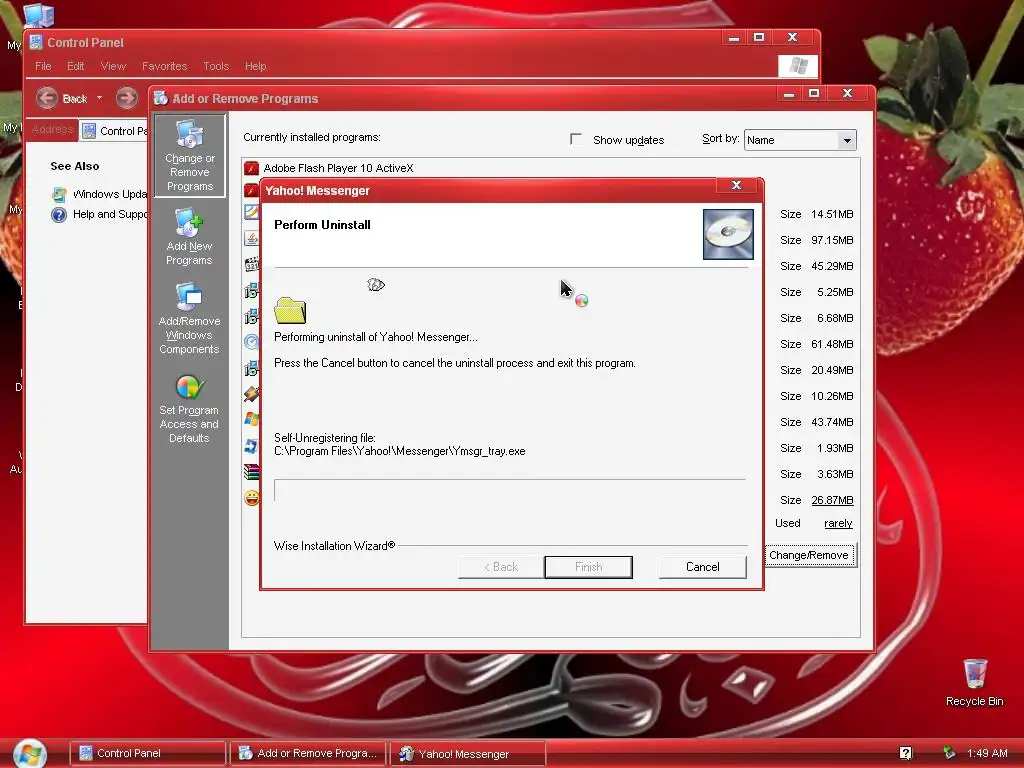1024x768 pixels.
Task: Click the rarely Used link
Action: [x=838, y=523]
